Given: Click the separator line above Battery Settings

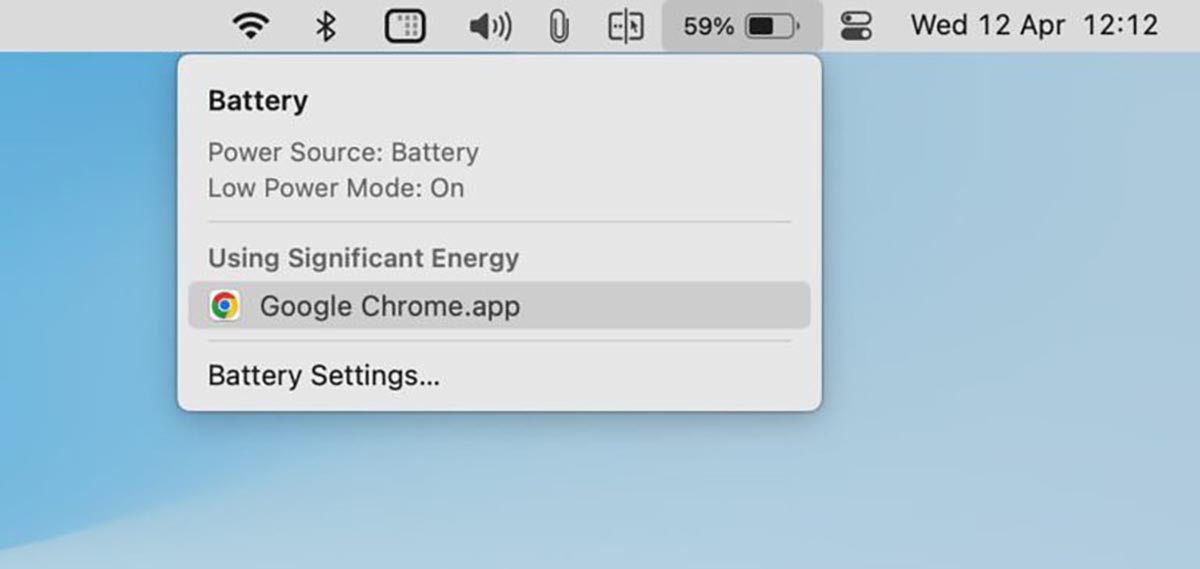Looking at the screenshot, I should 499,341.
